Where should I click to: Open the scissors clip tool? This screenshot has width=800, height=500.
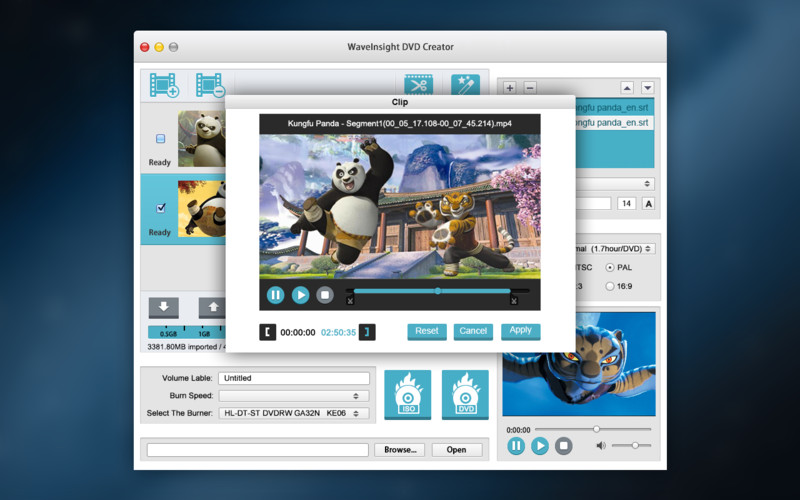418,85
